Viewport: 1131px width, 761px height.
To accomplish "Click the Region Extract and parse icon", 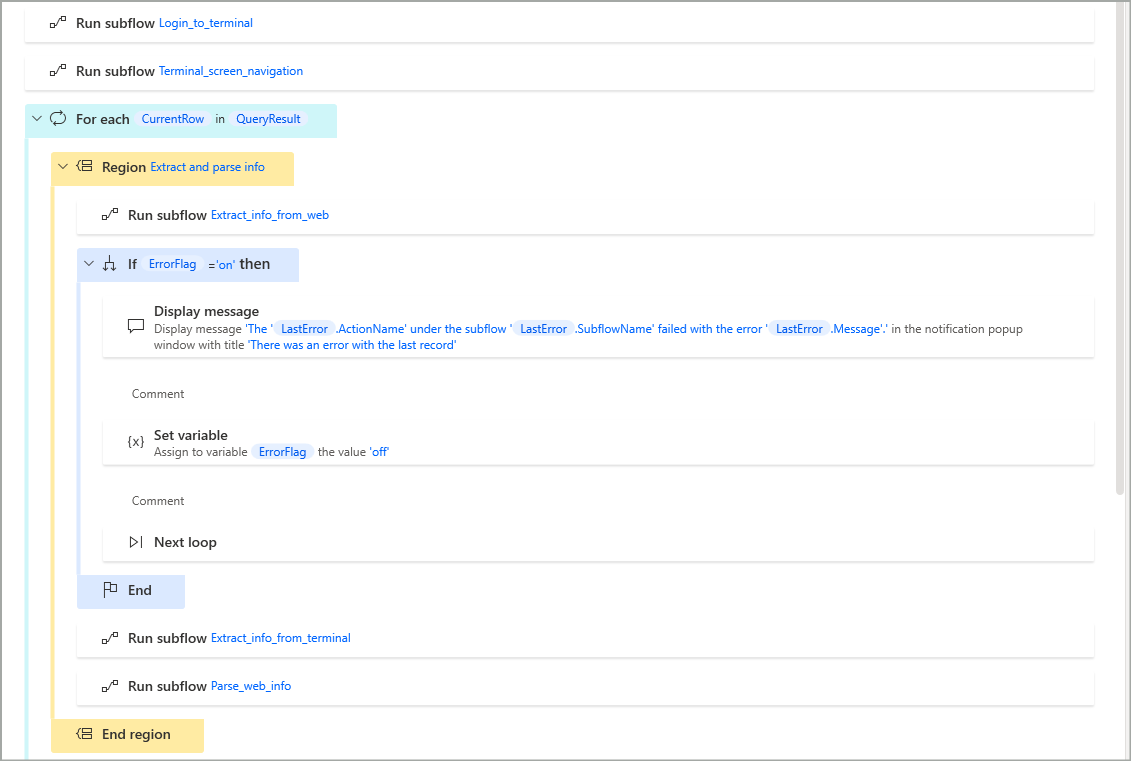I will (84, 167).
